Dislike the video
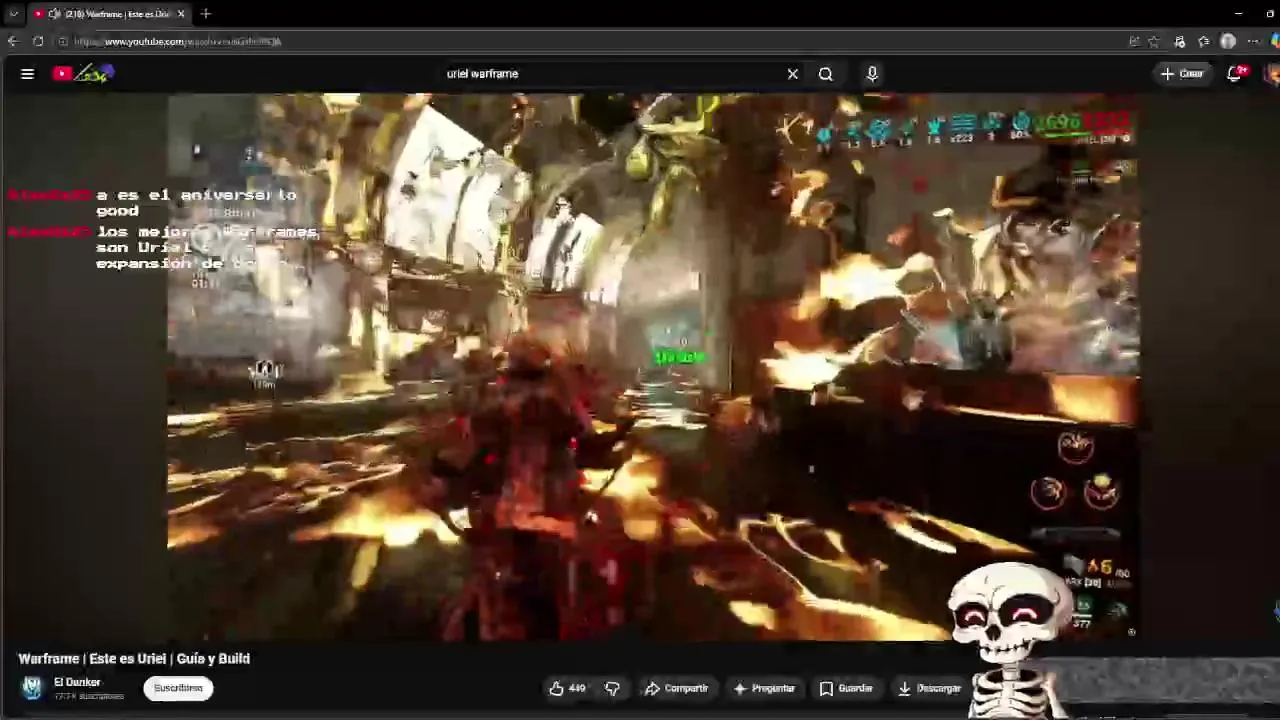The image size is (1280, 720). click(612, 688)
